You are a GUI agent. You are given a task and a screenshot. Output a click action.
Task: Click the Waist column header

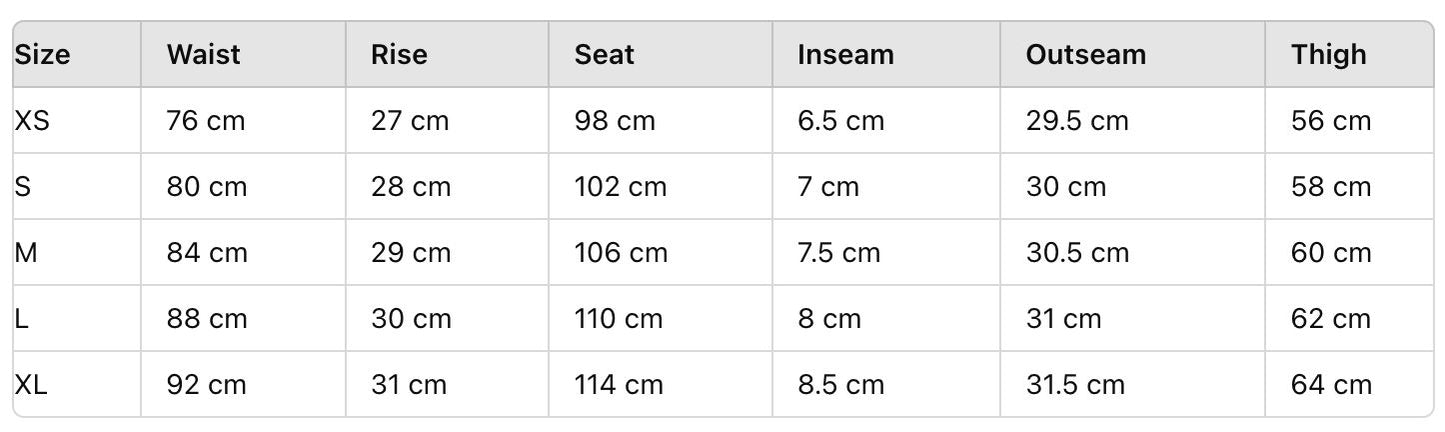pyautogui.click(x=204, y=54)
